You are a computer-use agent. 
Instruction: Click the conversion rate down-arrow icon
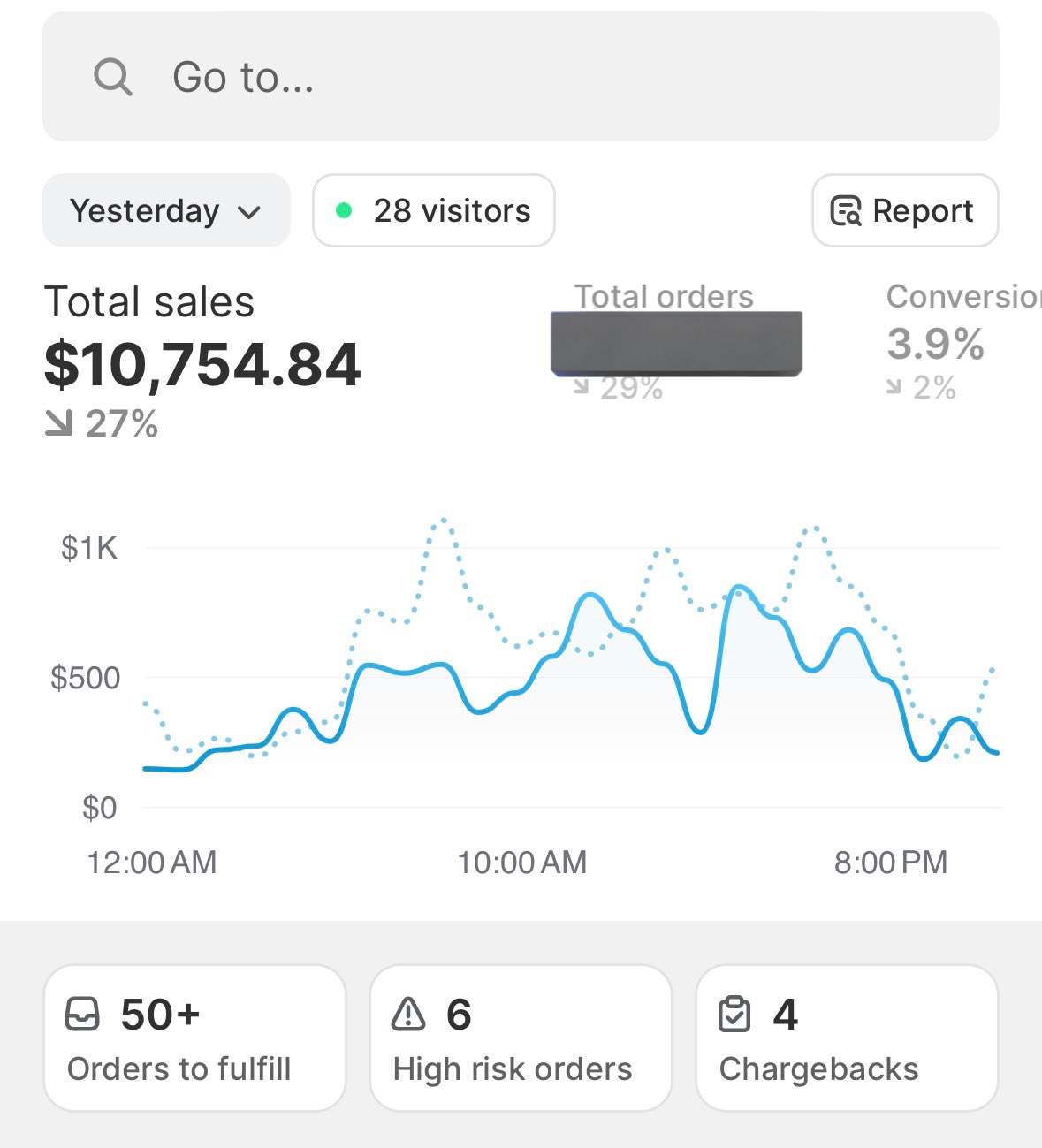[x=894, y=386]
